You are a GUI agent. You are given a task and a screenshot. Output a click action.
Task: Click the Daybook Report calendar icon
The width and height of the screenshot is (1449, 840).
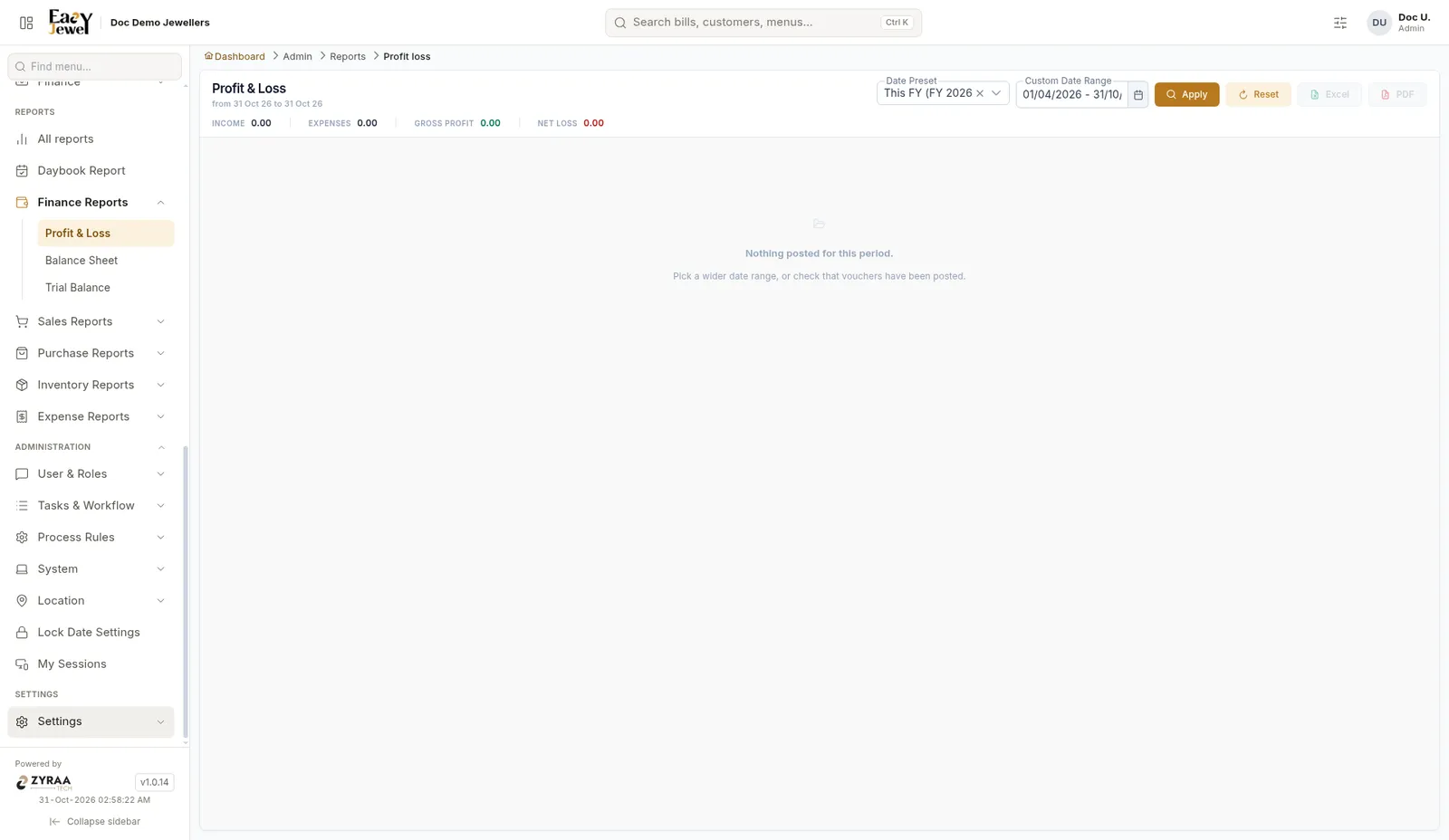point(22,171)
